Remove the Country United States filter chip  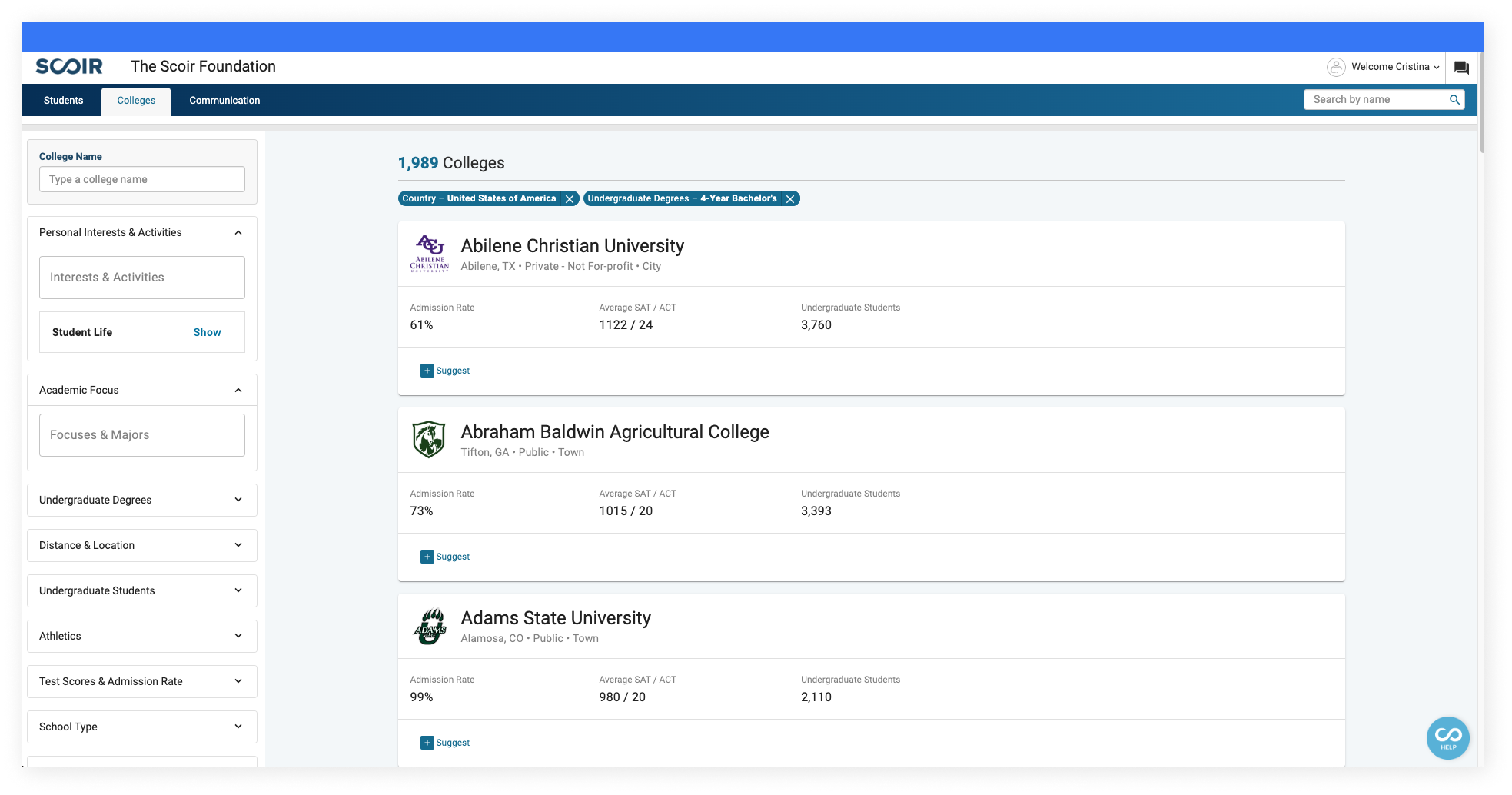[x=570, y=198]
